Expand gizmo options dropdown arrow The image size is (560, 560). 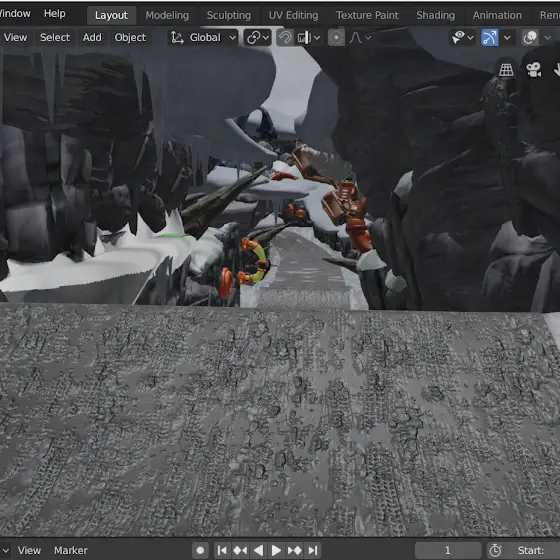click(x=507, y=38)
